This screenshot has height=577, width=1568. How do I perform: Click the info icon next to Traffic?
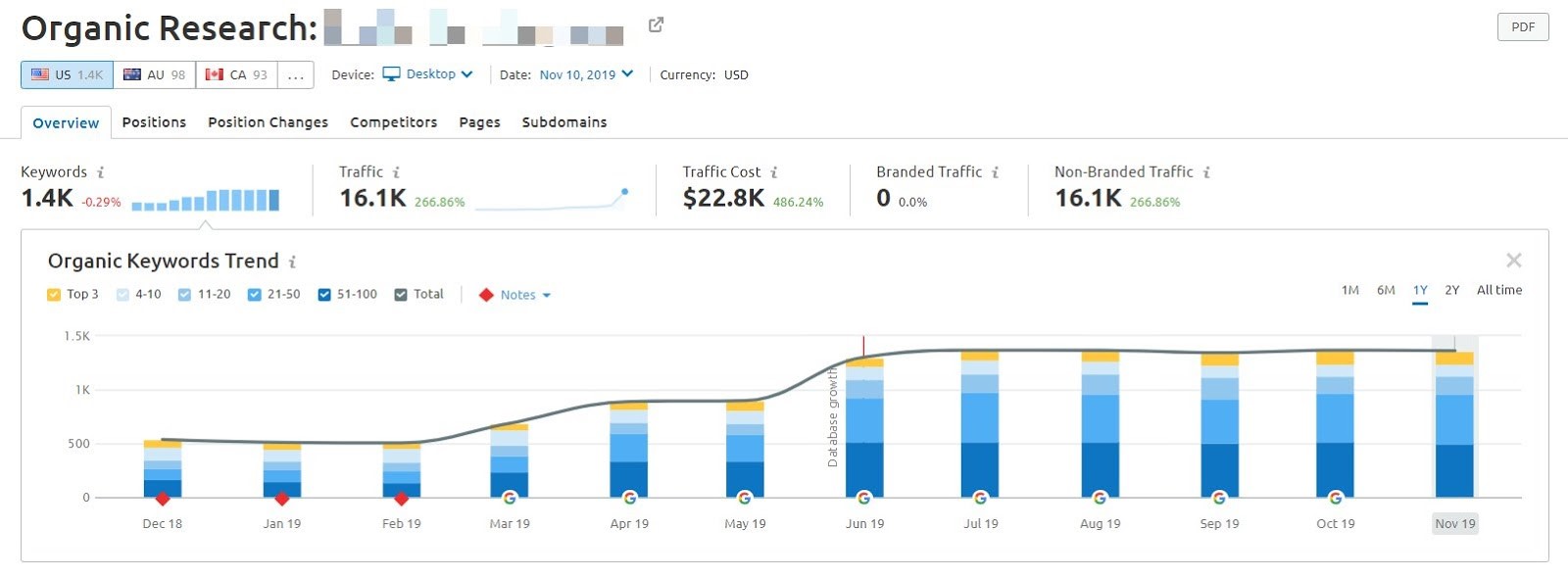[x=396, y=172]
